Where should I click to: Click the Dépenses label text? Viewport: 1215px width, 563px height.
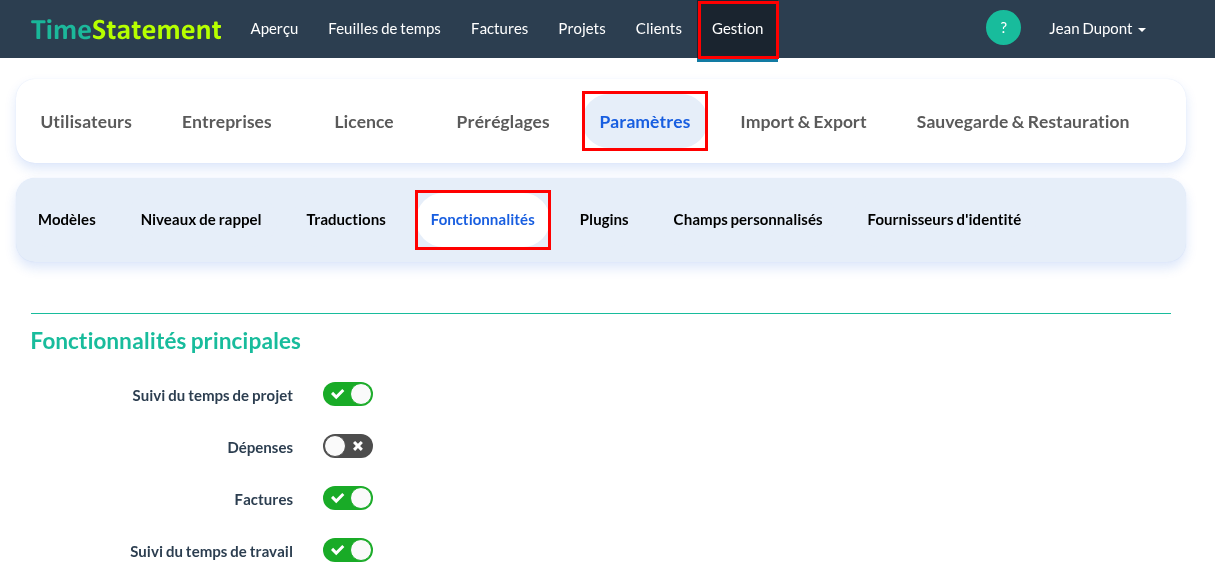(x=260, y=448)
